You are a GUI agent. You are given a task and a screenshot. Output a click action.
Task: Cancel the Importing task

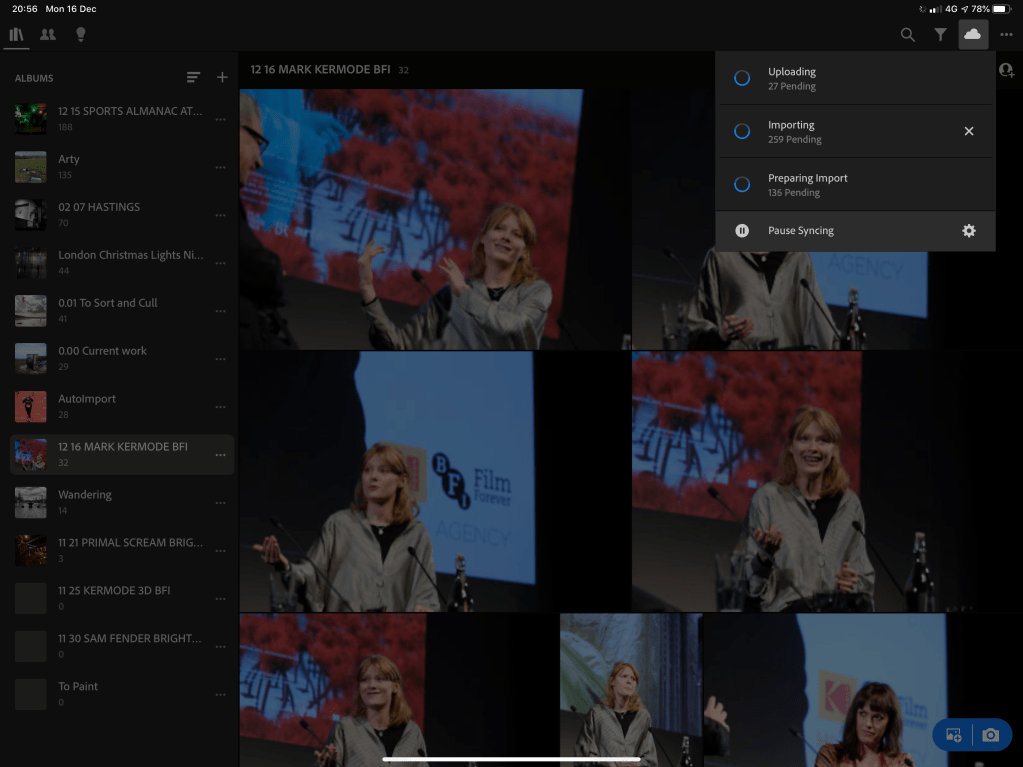[x=968, y=131]
